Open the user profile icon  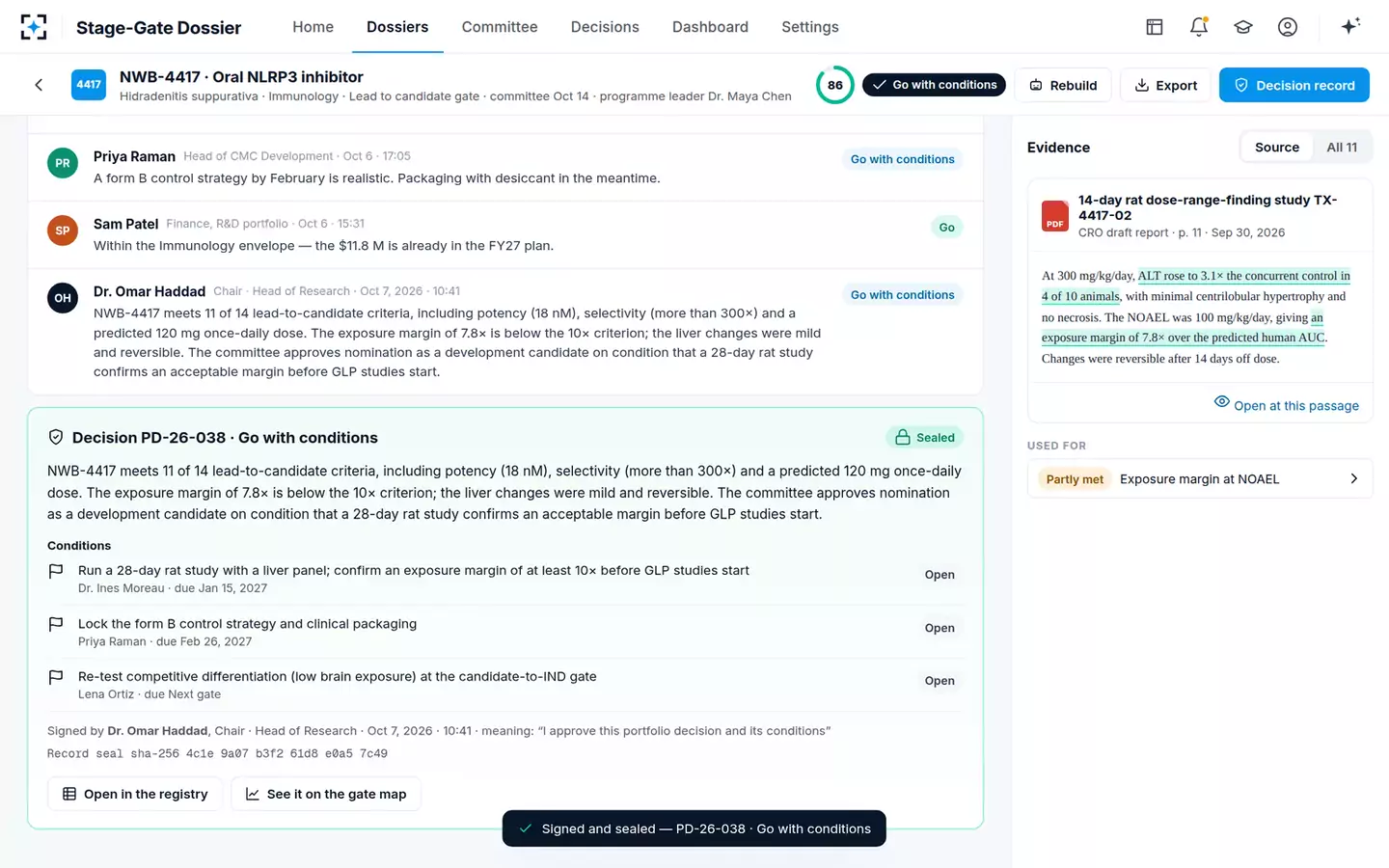click(x=1288, y=27)
